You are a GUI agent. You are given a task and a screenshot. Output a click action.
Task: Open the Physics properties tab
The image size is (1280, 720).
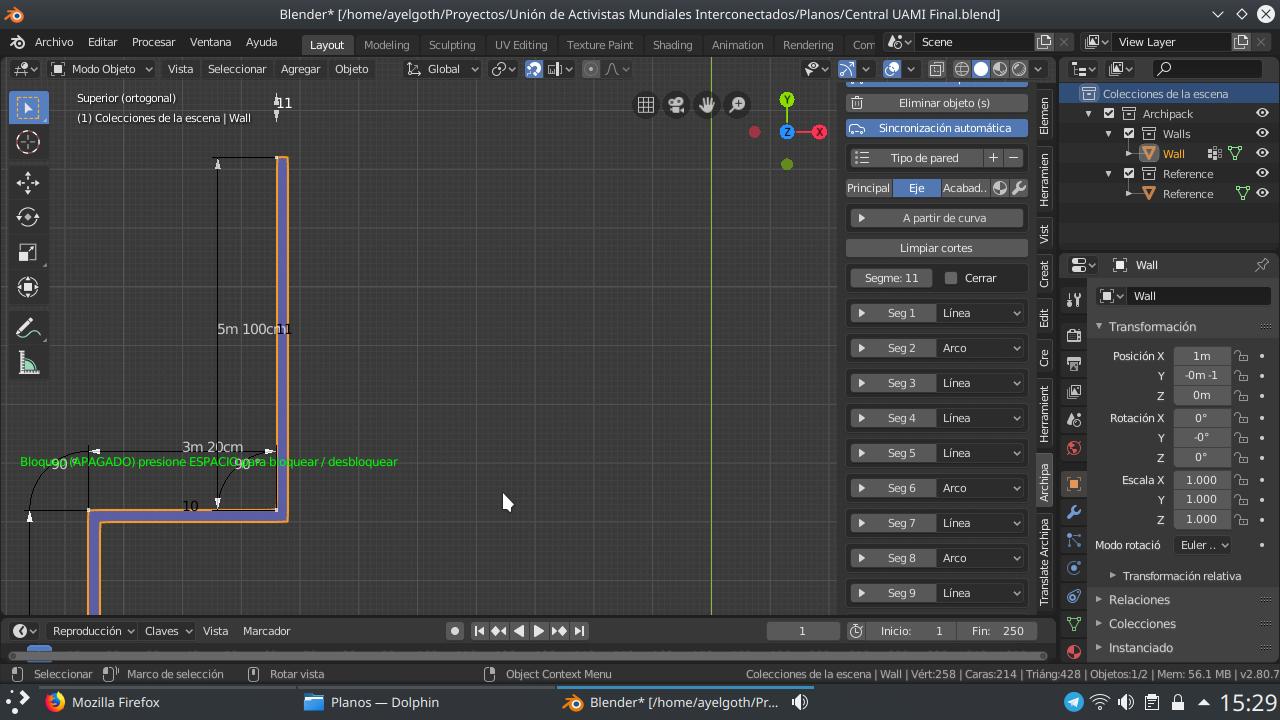click(1074, 568)
